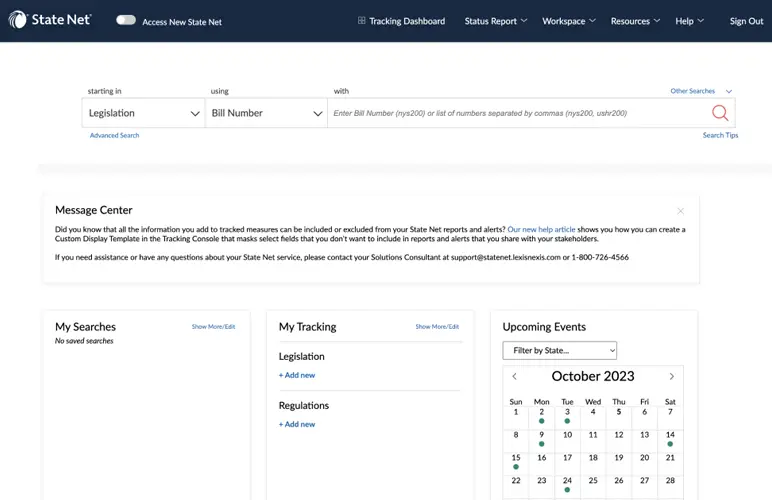Open the Bill Number using dropdown

coord(266,113)
